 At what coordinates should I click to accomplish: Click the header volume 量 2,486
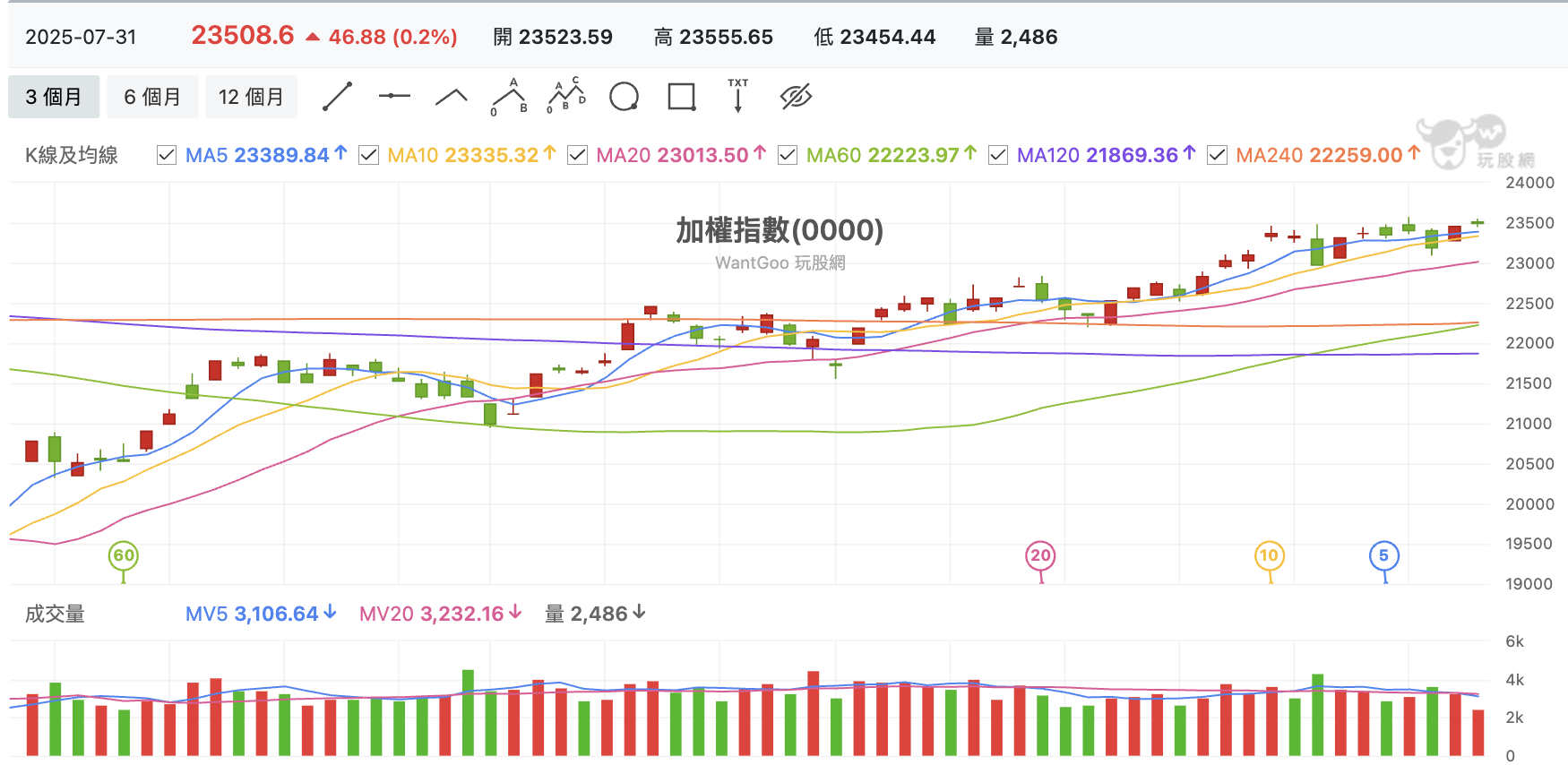[1016, 37]
